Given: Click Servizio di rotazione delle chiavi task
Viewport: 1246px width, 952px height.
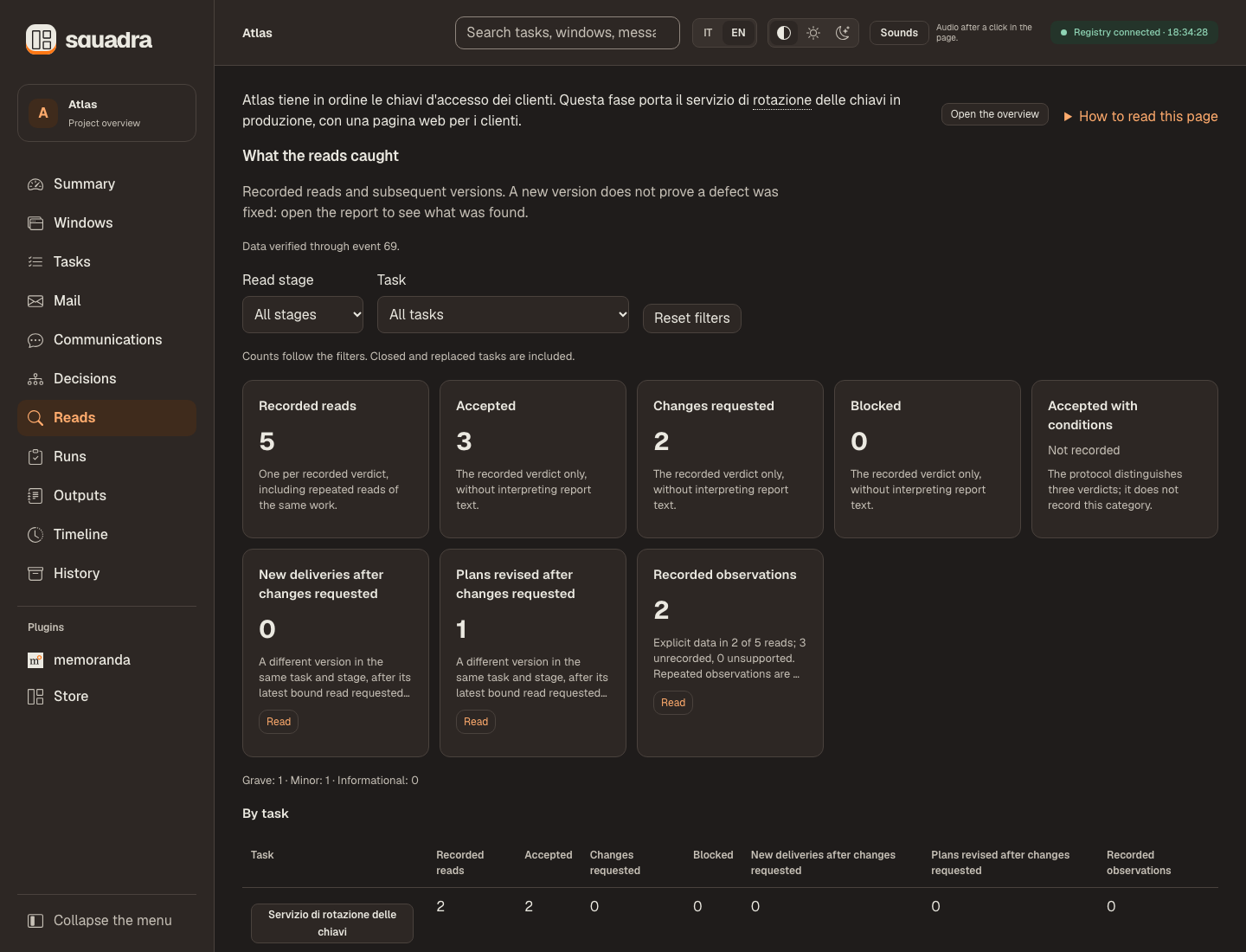Looking at the screenshot, I should (332, 923).
